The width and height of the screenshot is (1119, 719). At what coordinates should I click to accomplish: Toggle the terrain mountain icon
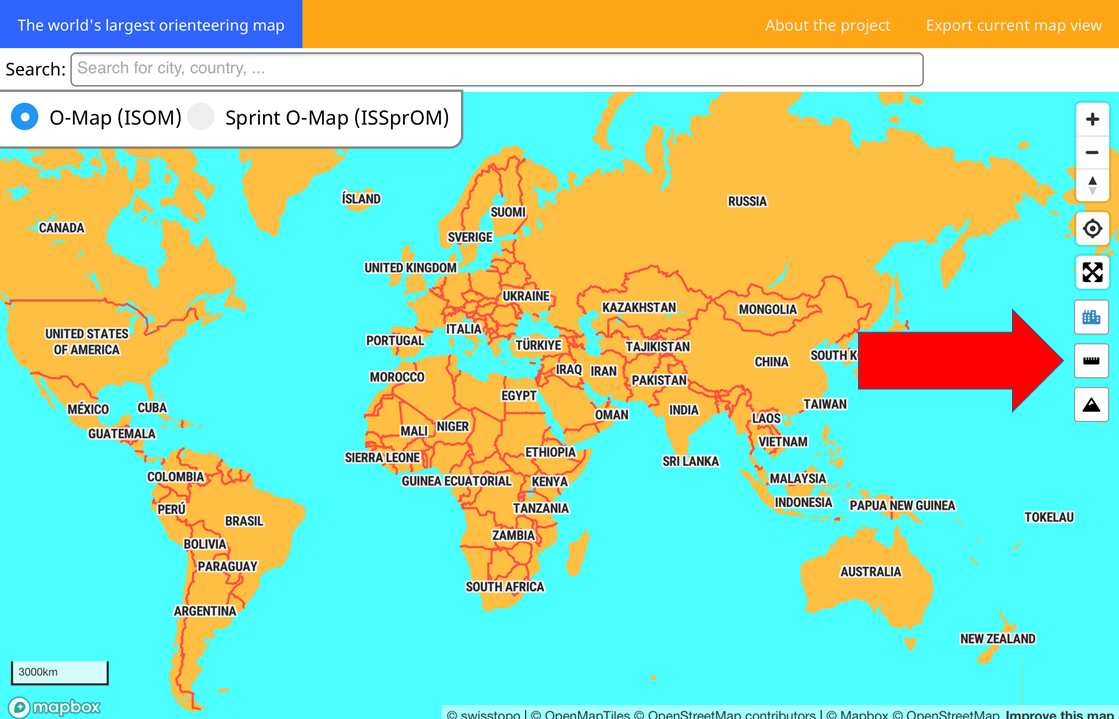tap(1092, 405)
